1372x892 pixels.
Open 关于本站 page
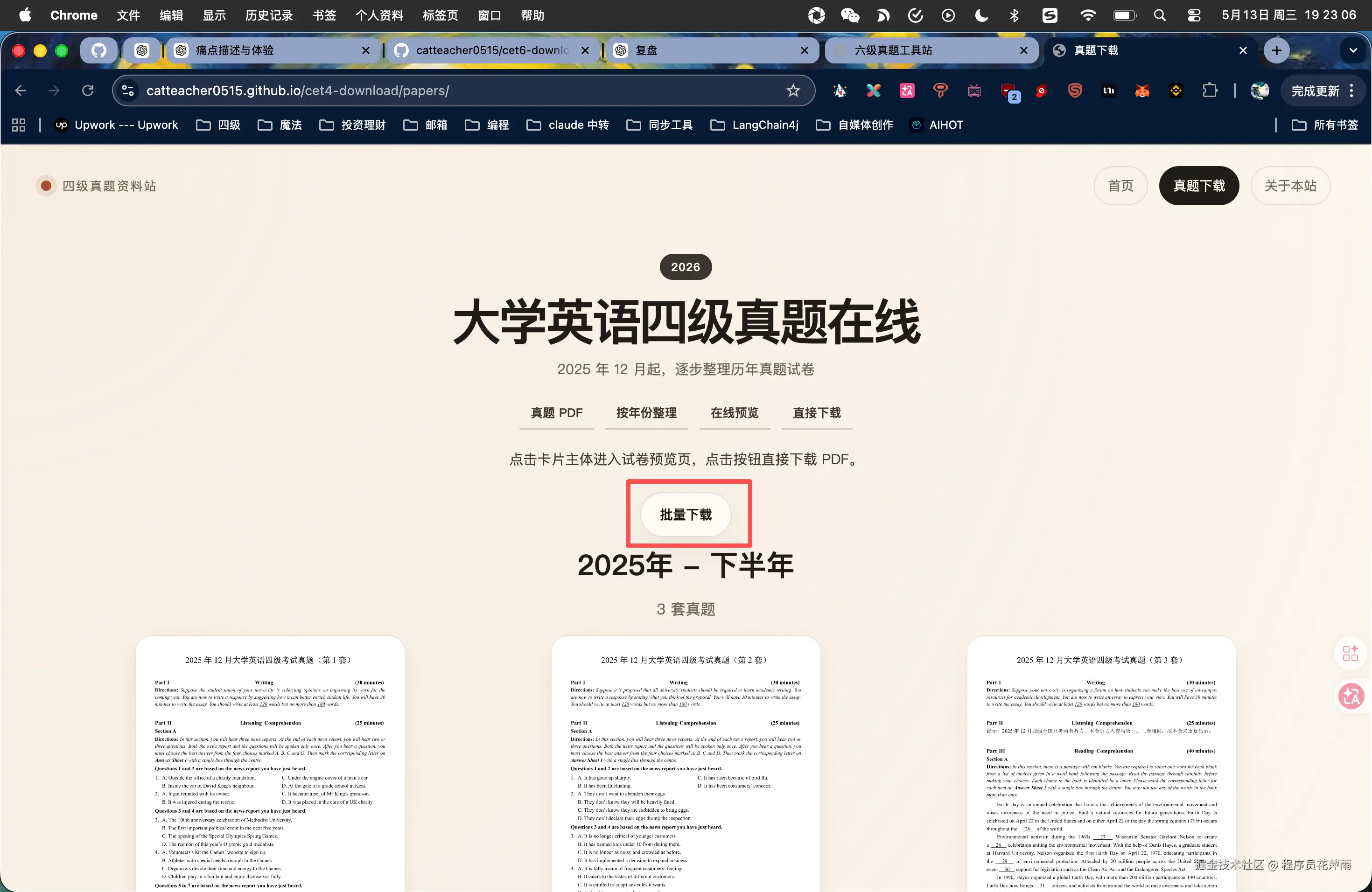[x=1291, y=186]
